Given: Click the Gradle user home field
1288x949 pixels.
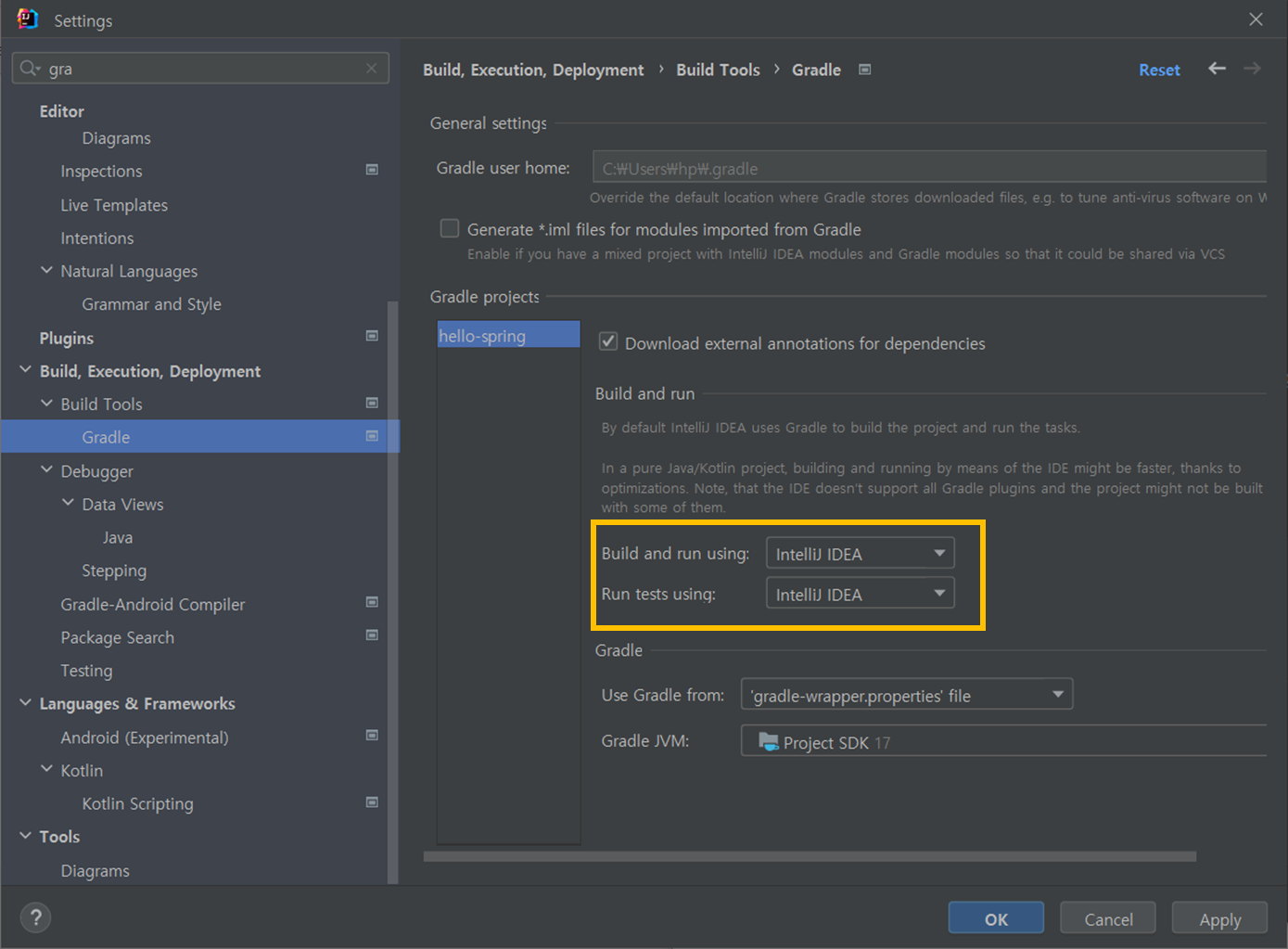Looking at the screenshot, I should coord(929,168).
